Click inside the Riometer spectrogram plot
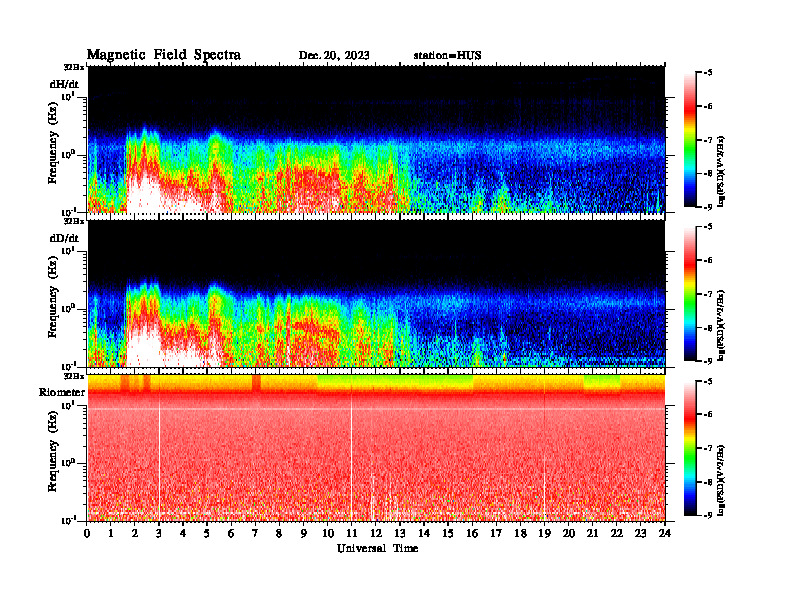This screenshot has height=612, width=792. (x=376, y=448)
